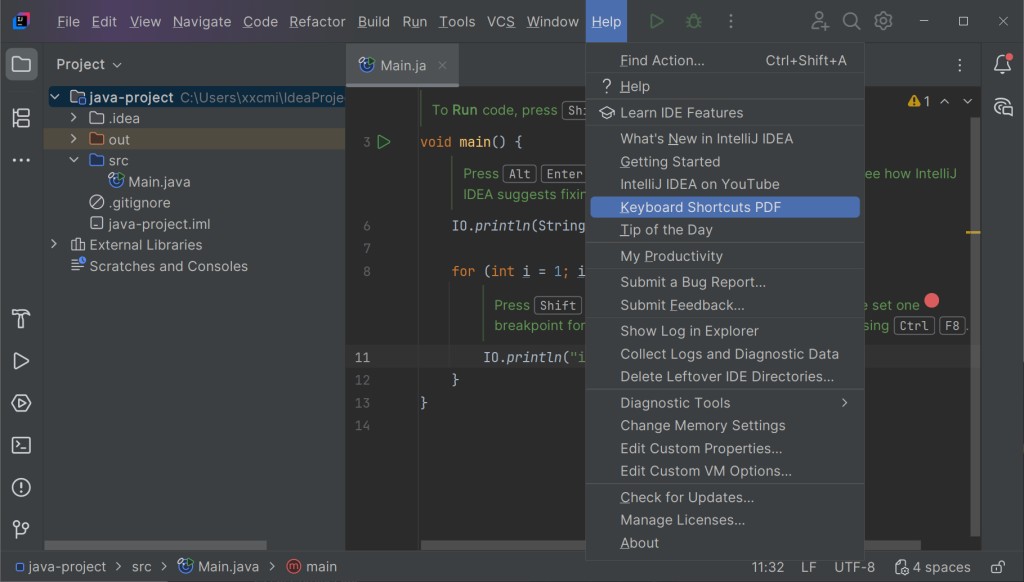Open the AI Assistant spiral icon
The width and height of the screenshot is (1024, 582).
[1002, 107]
